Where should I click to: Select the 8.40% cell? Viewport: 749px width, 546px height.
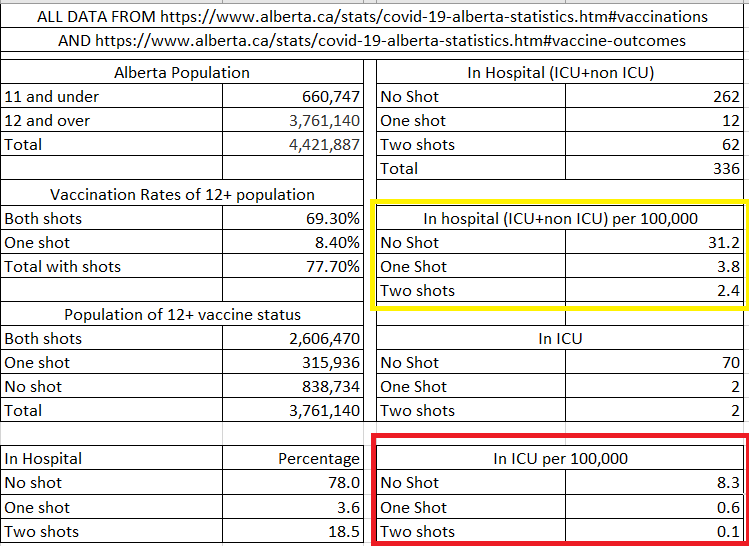(293, 242)
